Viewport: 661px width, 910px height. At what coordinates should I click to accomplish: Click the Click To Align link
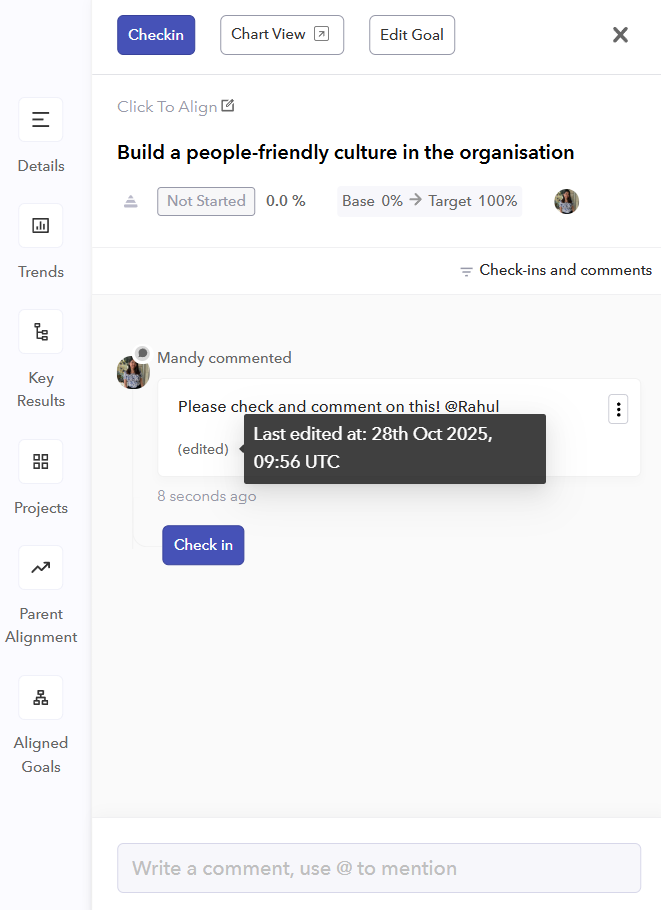pyautogui.click(x=167, y=107)
